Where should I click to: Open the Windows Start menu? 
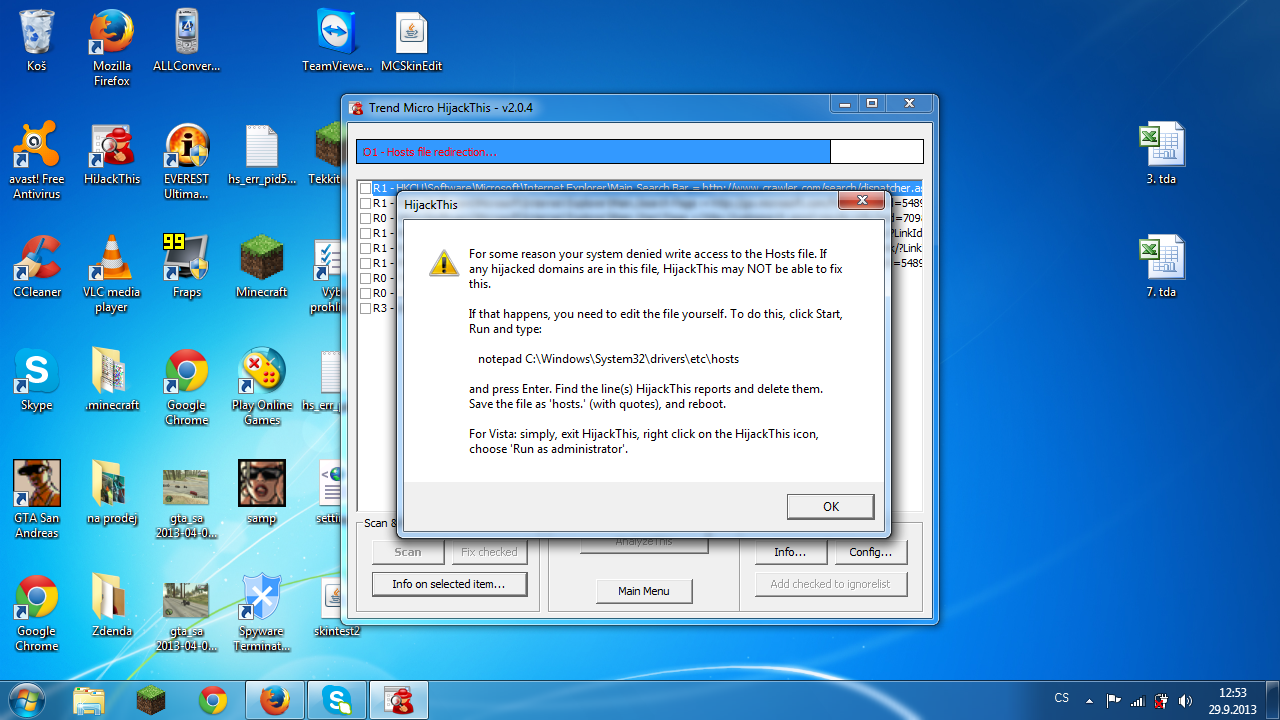27,700
